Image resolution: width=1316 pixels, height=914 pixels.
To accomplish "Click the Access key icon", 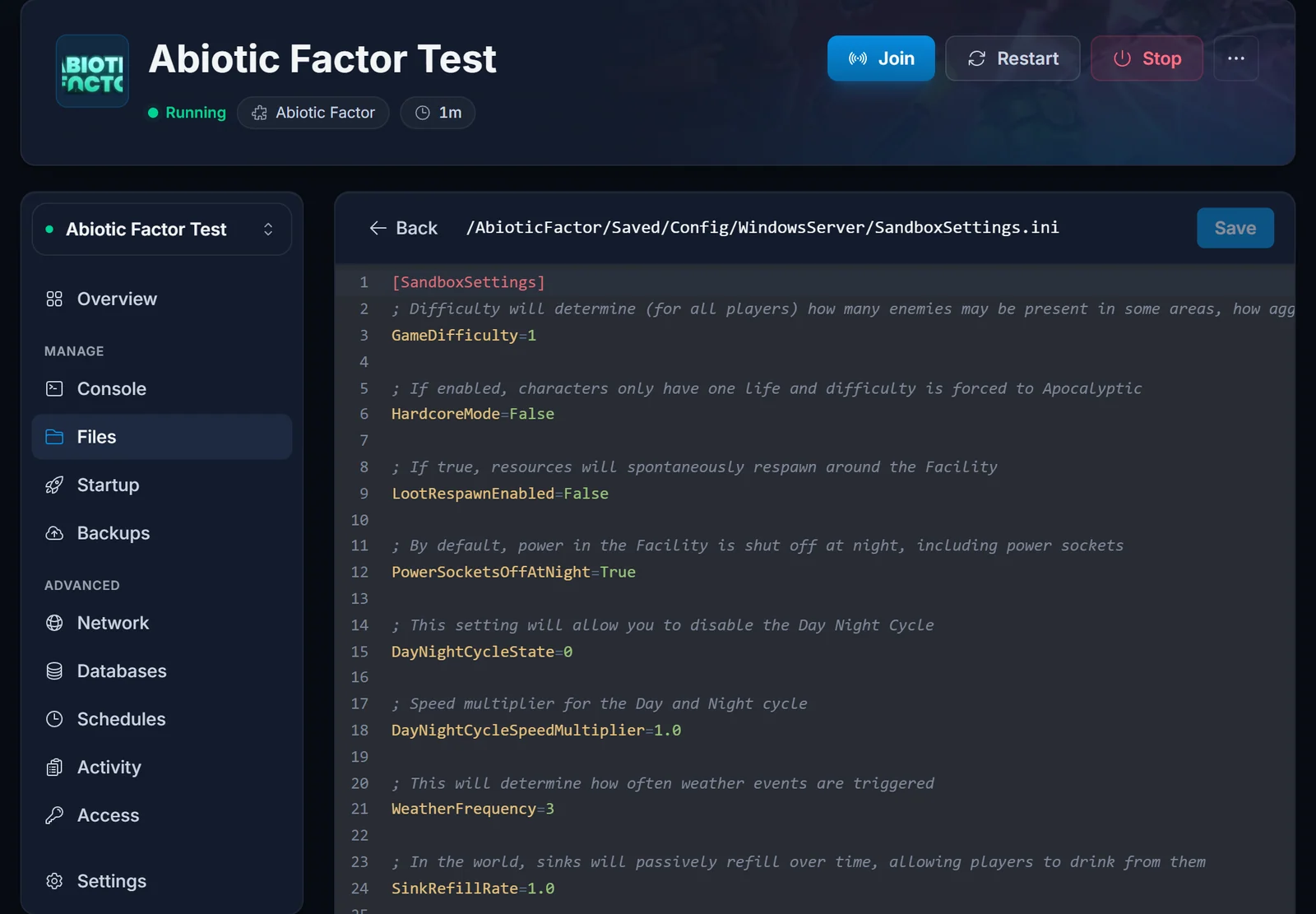I will 54,815.
